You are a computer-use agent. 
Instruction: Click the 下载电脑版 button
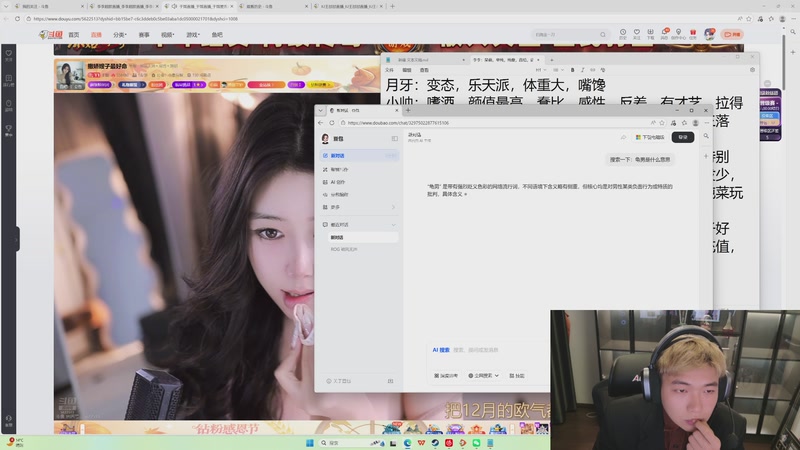coord(650,137)
